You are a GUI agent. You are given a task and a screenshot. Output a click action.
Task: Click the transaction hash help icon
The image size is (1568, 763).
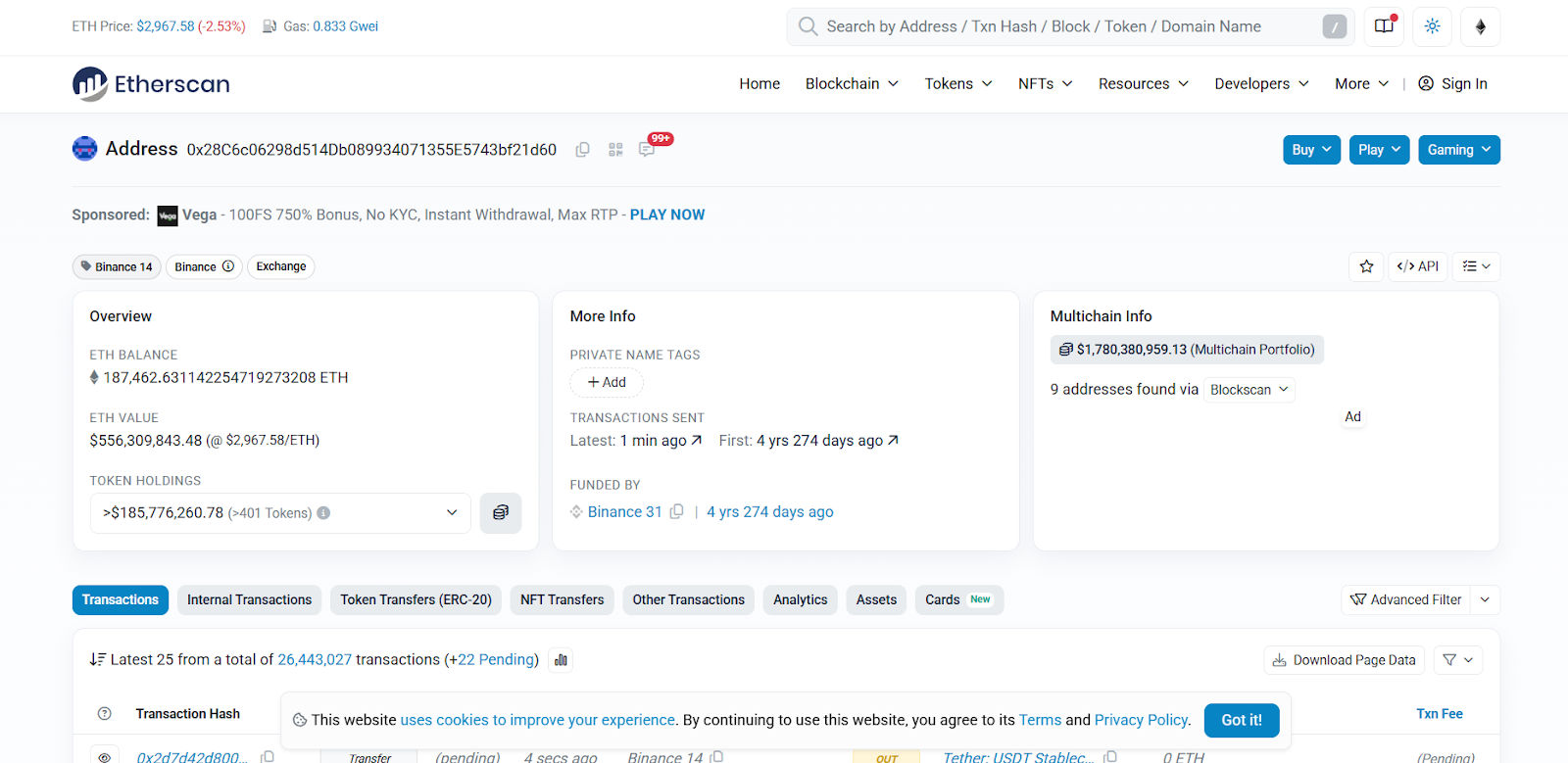(x=105, y=714)
